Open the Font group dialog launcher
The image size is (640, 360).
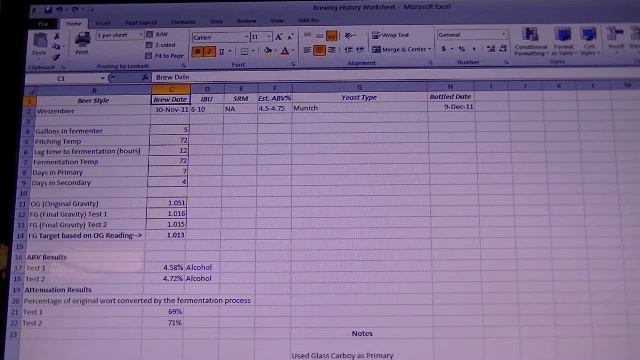[x=293, y=64]
